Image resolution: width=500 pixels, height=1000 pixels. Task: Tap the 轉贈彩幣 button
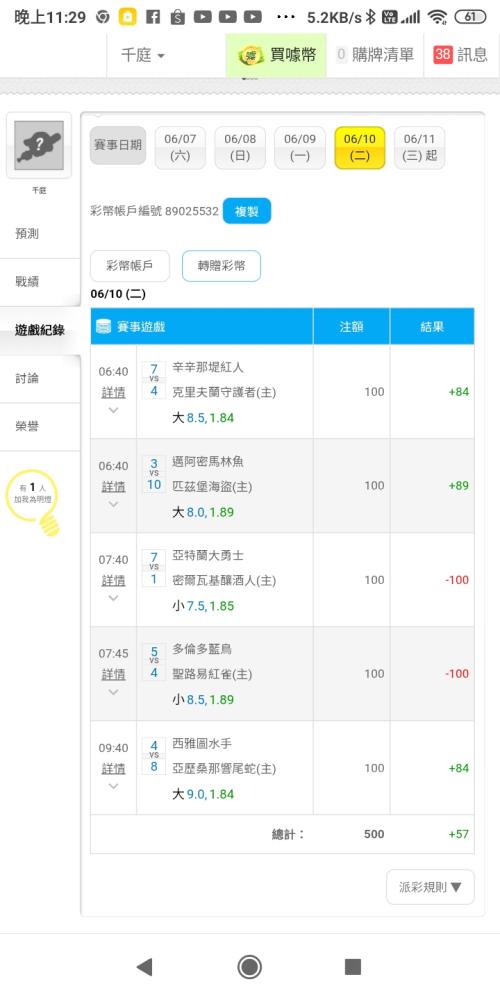[x=221, y=266]
